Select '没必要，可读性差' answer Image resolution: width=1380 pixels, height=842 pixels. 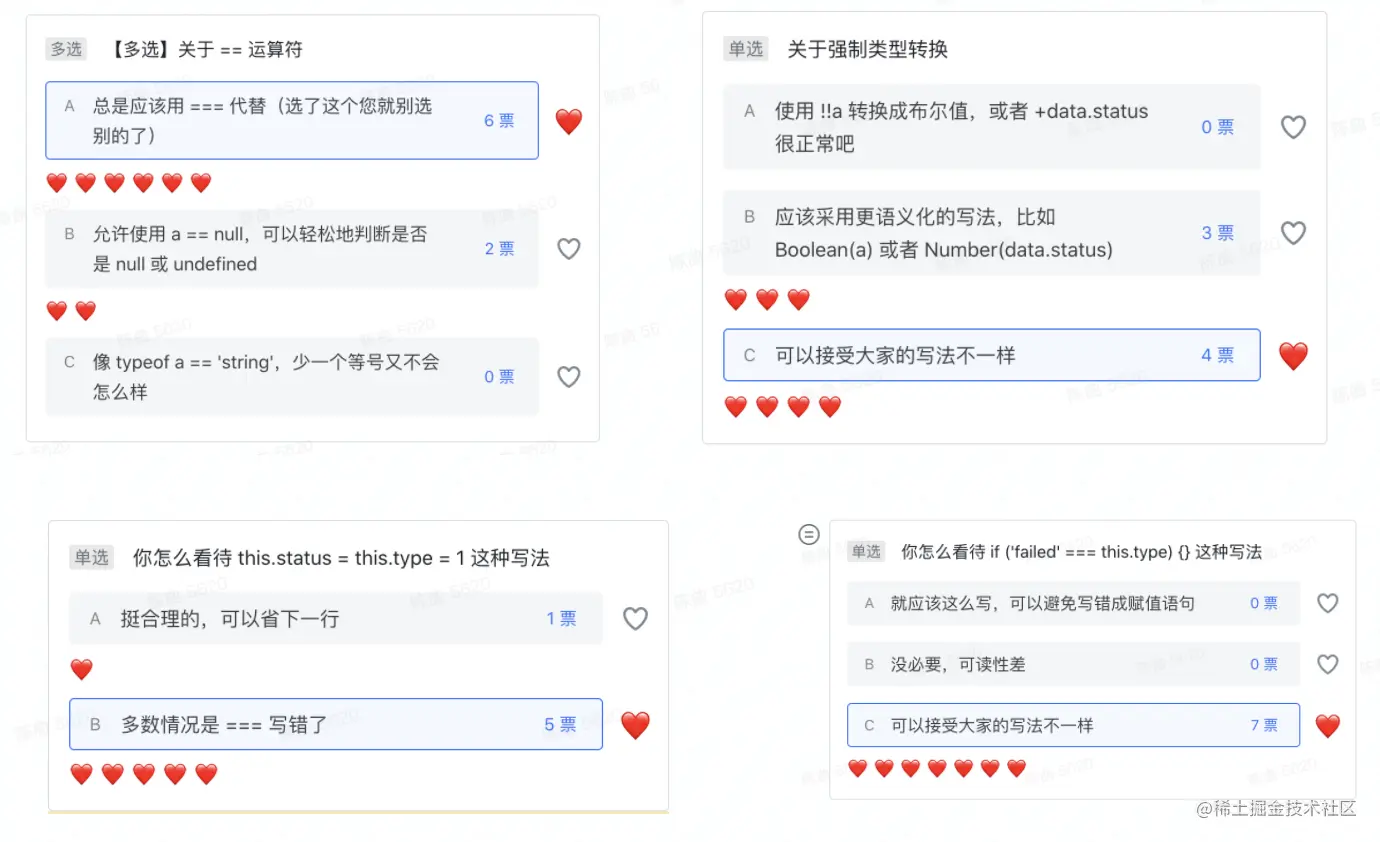tap(1072, 664)
